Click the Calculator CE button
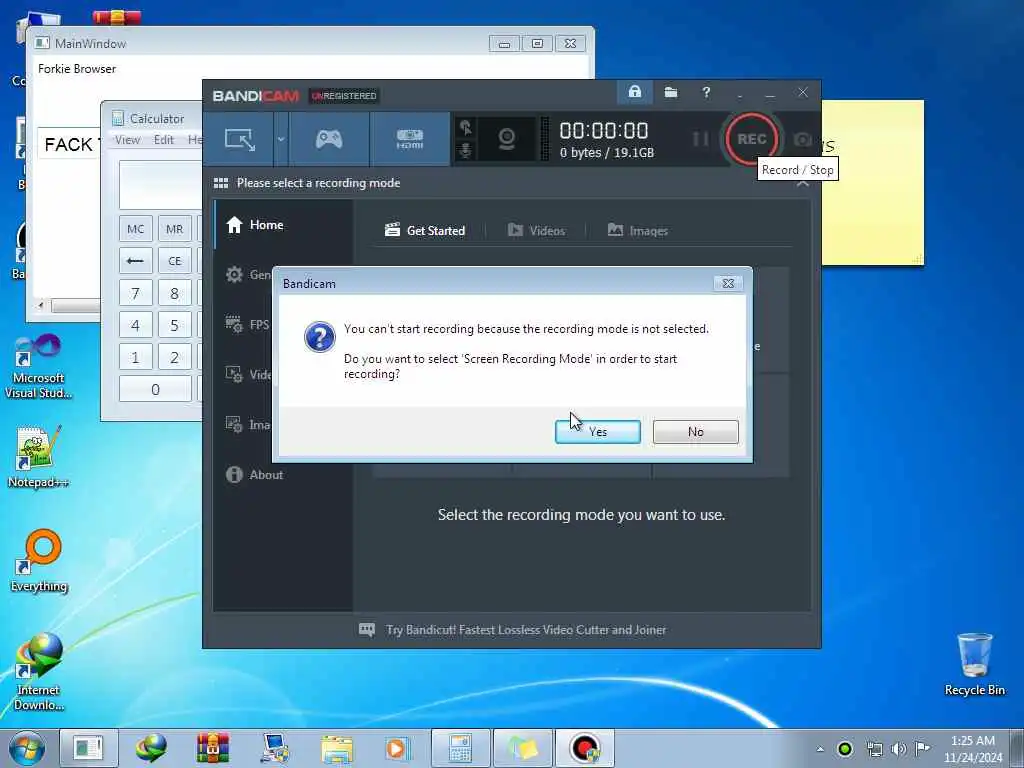The width and height of the screenshot is (1024, 768). 174,261
